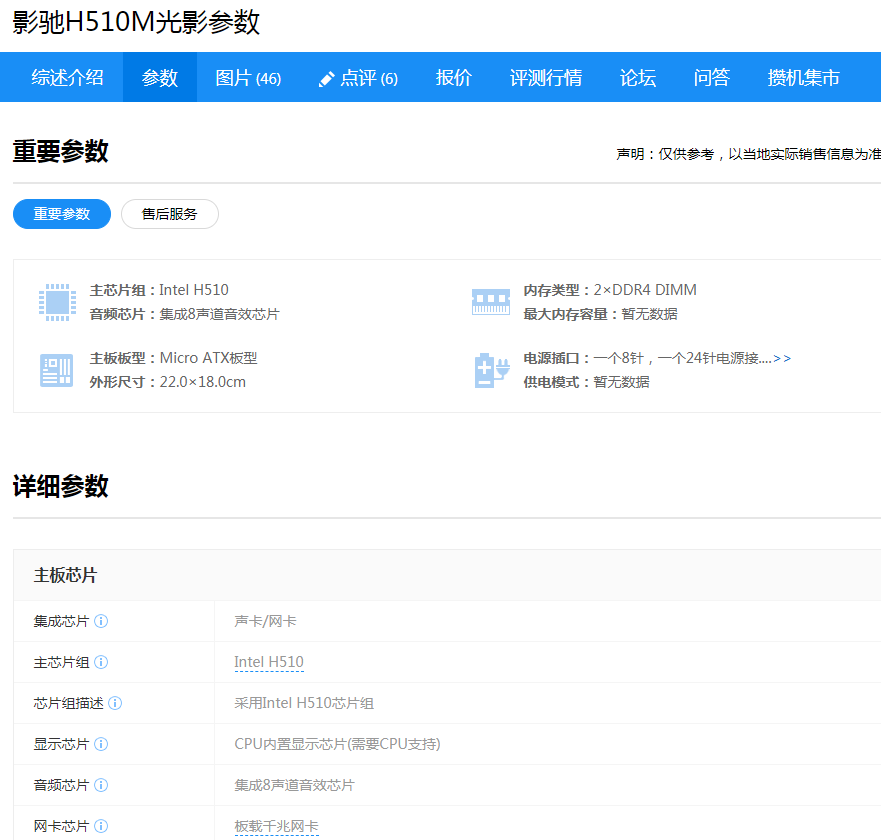
Task: Click the 集成芯片 row label
Action: tap(61, 621)
